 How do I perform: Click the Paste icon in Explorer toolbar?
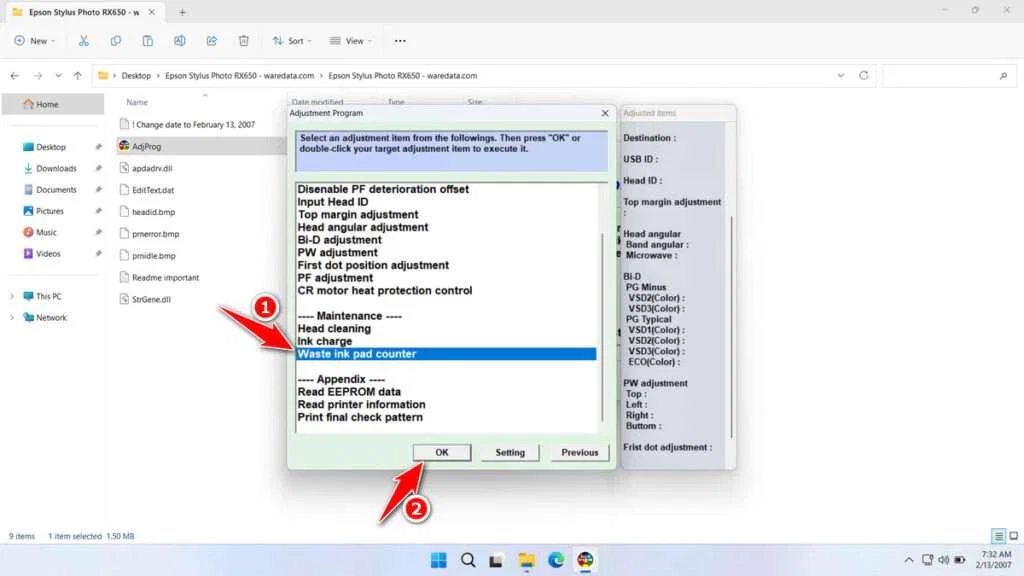click(147, 40)
